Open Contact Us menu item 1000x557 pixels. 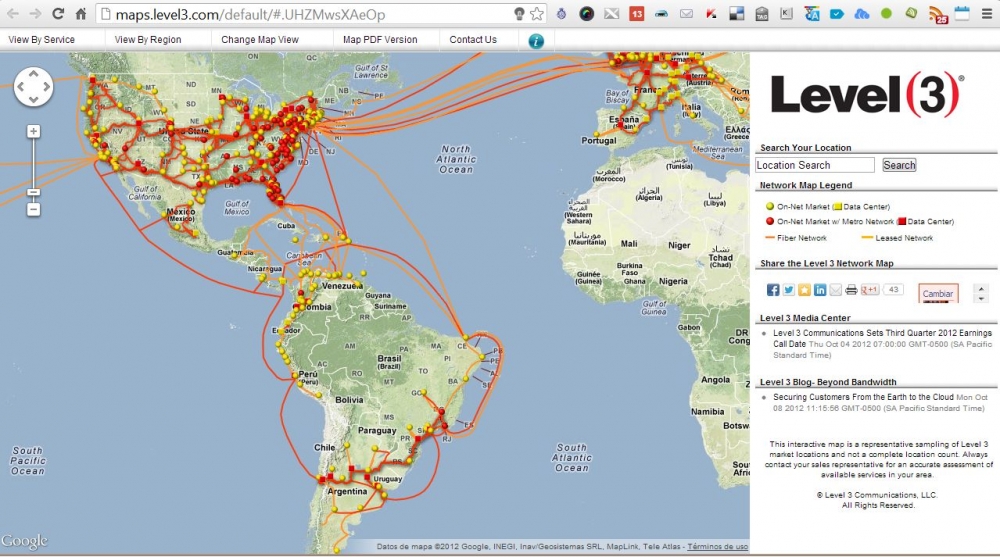click(x=473, y=40)
